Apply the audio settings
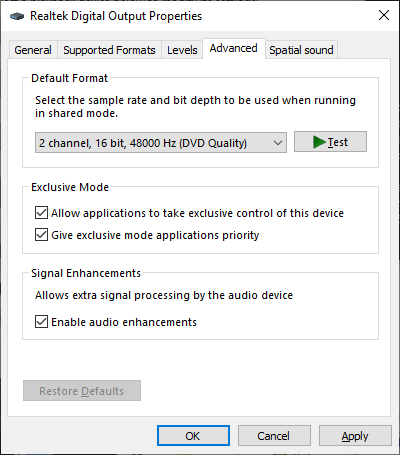 point(355,436)
